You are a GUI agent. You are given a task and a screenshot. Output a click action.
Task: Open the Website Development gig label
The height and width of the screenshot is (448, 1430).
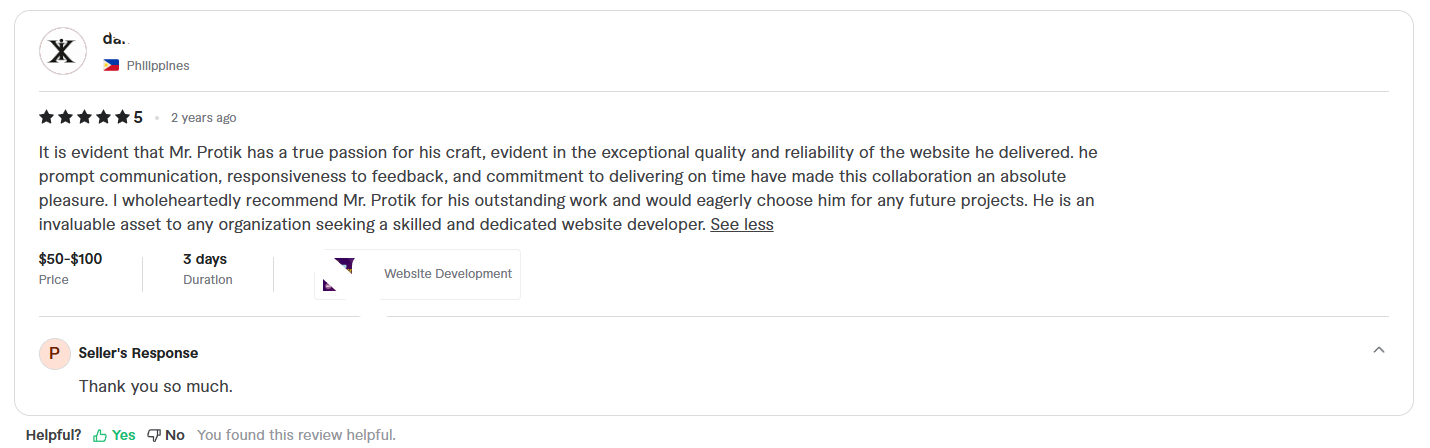pos(447,274)
